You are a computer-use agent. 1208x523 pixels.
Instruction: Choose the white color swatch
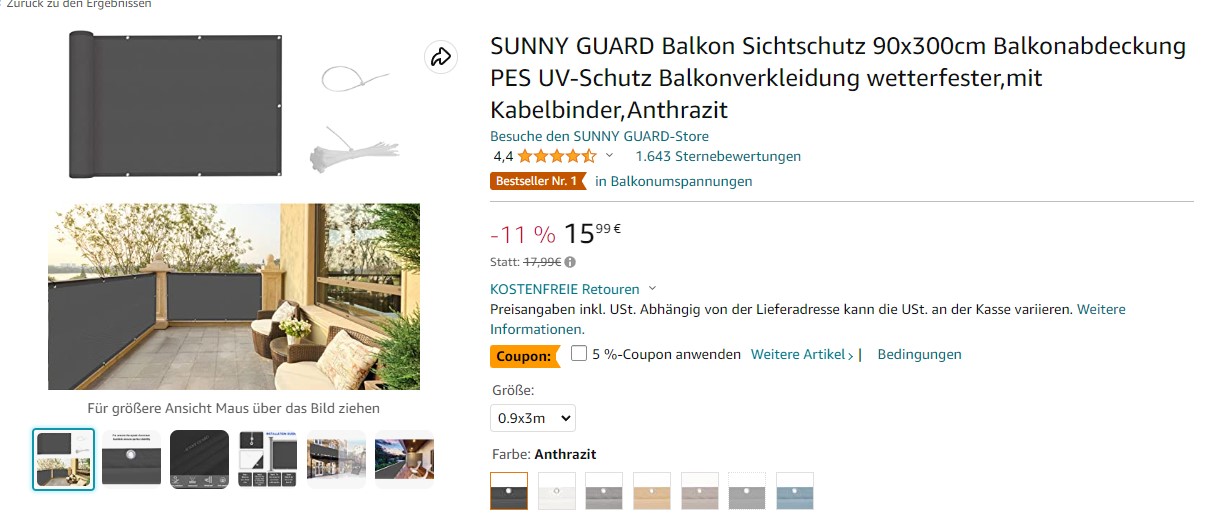tap(557, 491)
